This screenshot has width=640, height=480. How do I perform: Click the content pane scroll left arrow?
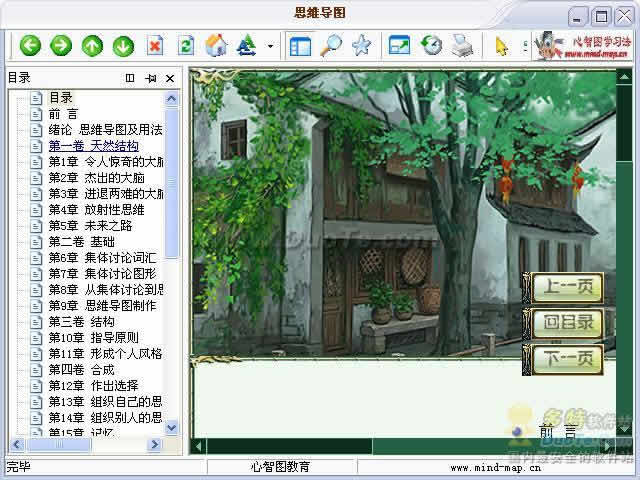pyautogui.click(x=198, y=447)
